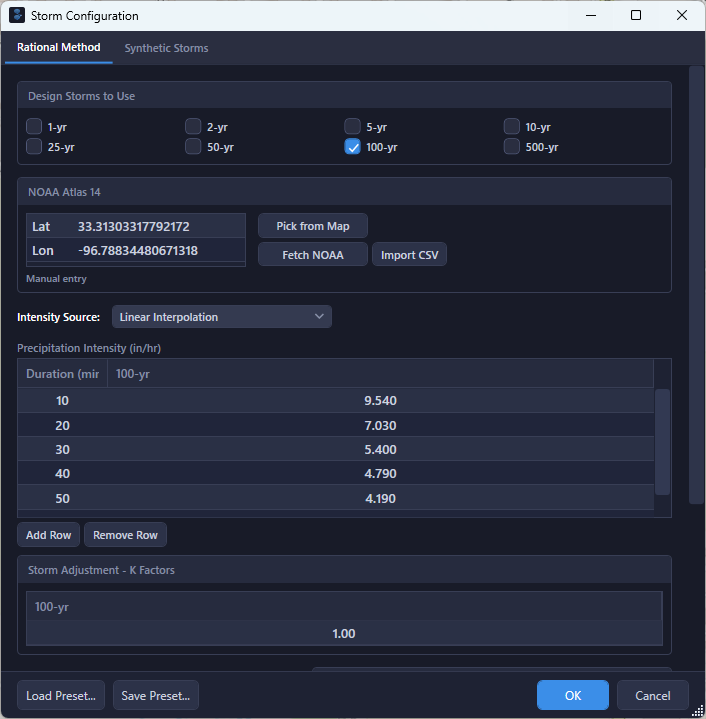The image size is (706, 719).
Task: Select the intensity cell 7.030
Action: click(x=381, y=426)
